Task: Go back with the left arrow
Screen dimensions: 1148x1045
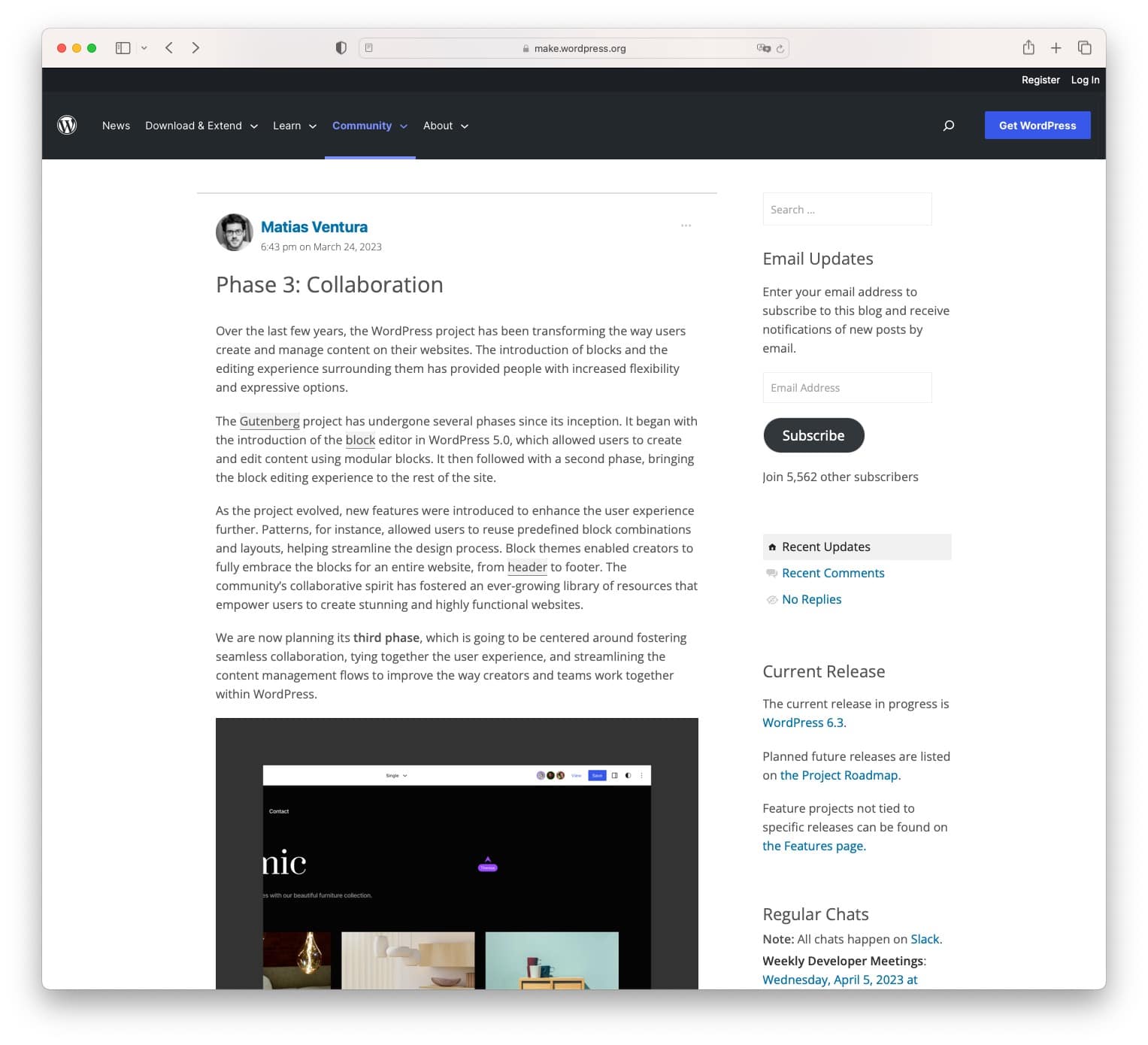Action: (169, 48)
